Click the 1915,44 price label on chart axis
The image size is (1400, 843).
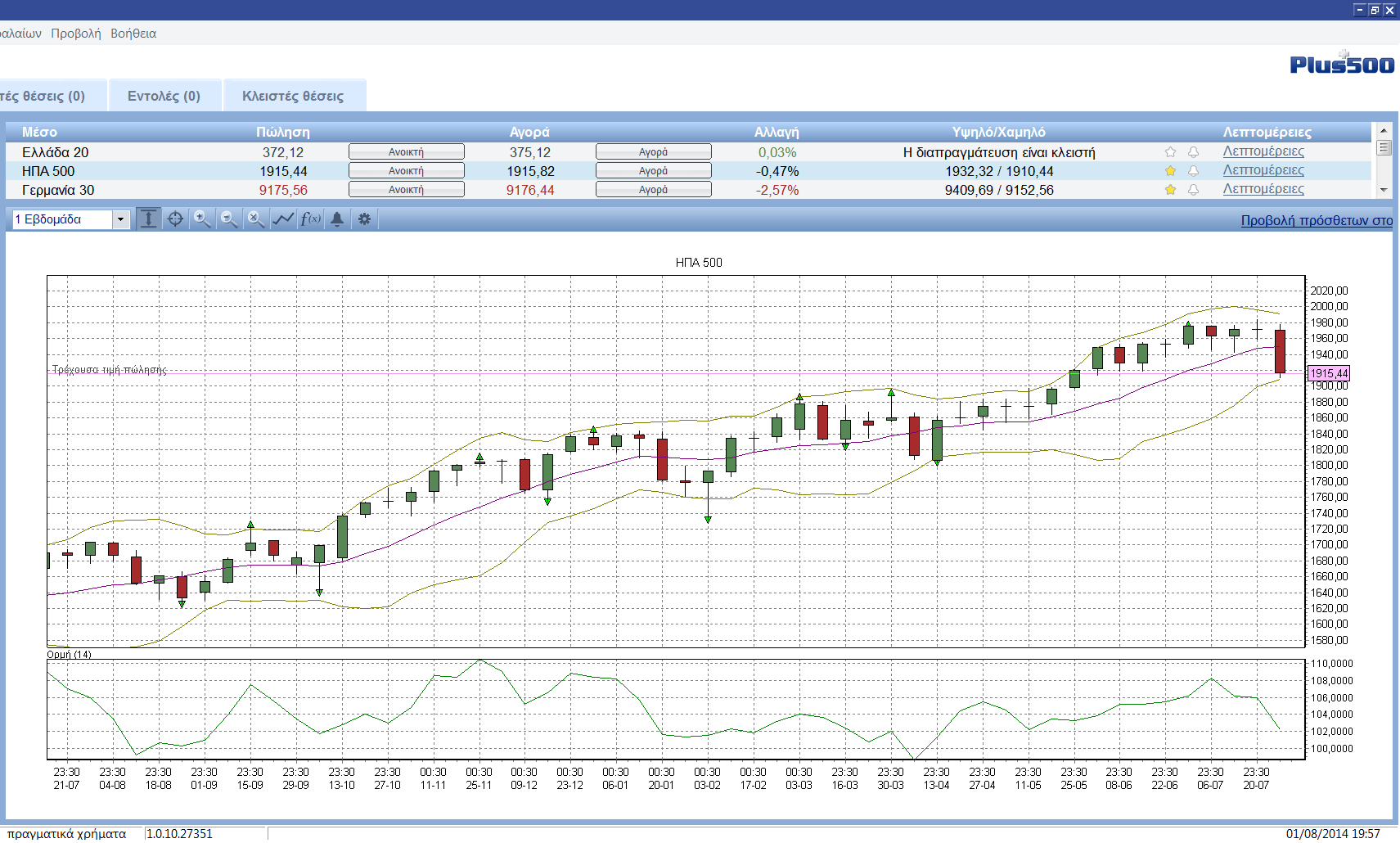[x=1330, y=373]
